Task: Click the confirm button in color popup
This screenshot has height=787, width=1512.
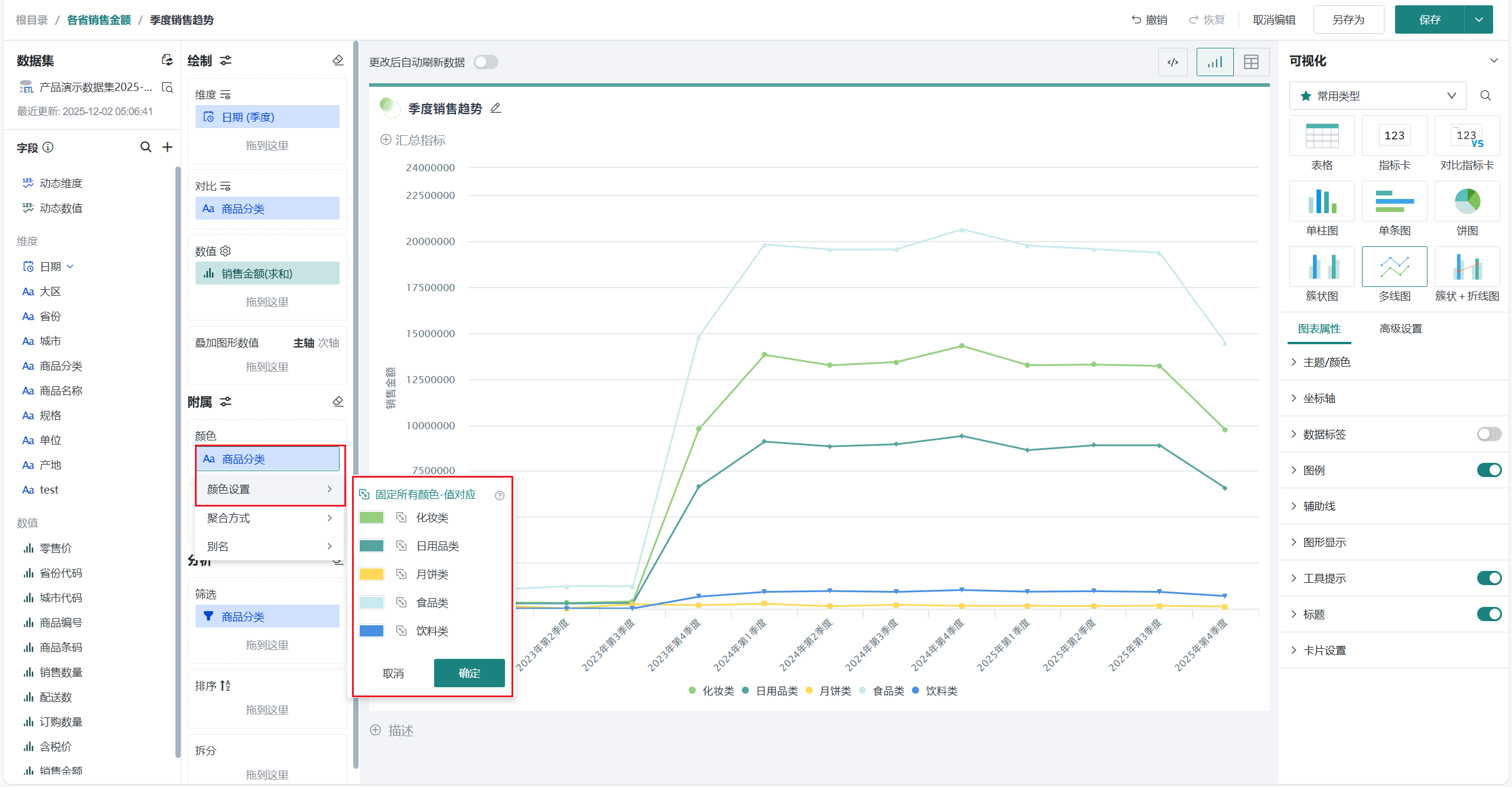Action: (x=469, y=673)
